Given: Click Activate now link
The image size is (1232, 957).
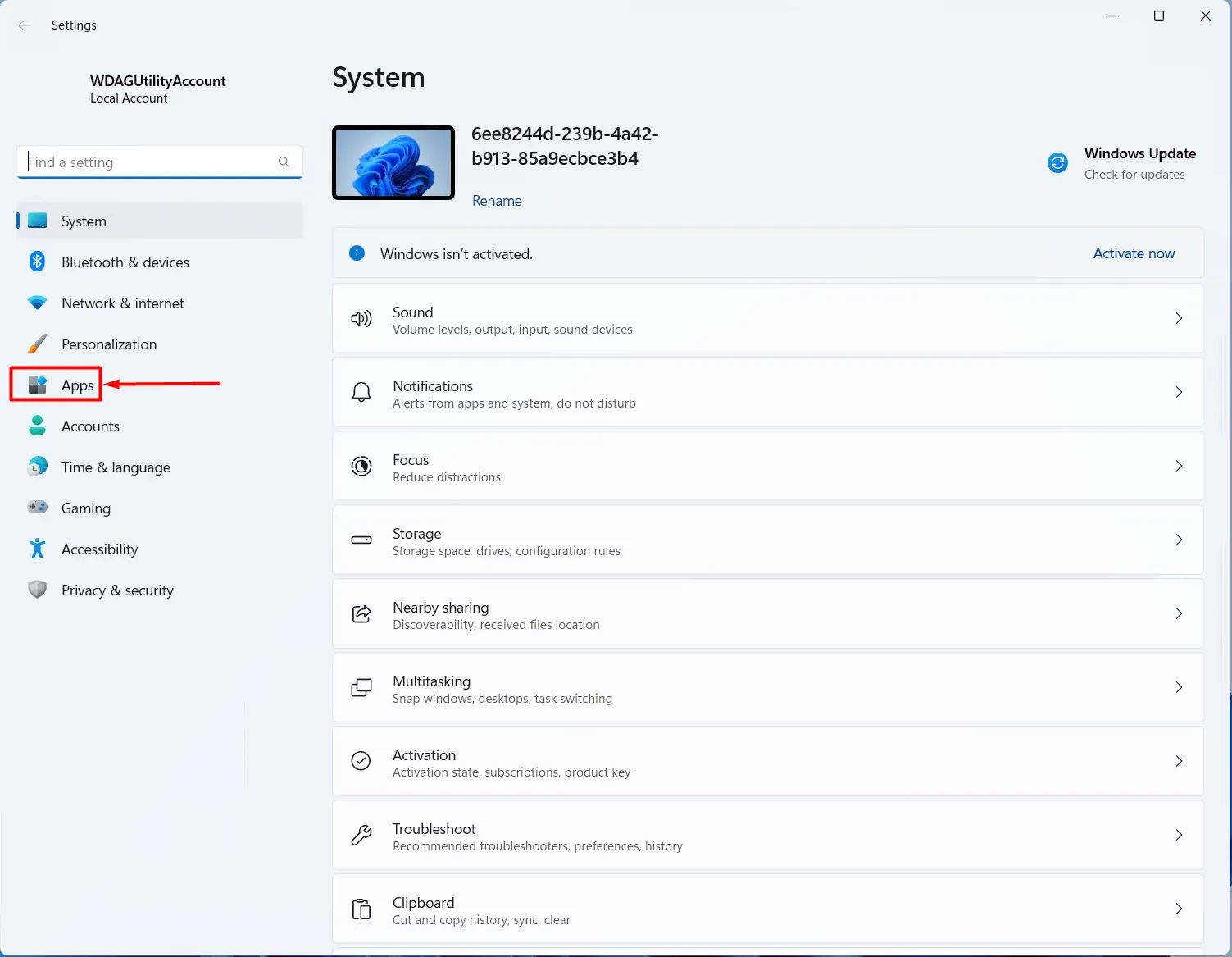Looking at the screenshot, I should (x=1134, y=253).
